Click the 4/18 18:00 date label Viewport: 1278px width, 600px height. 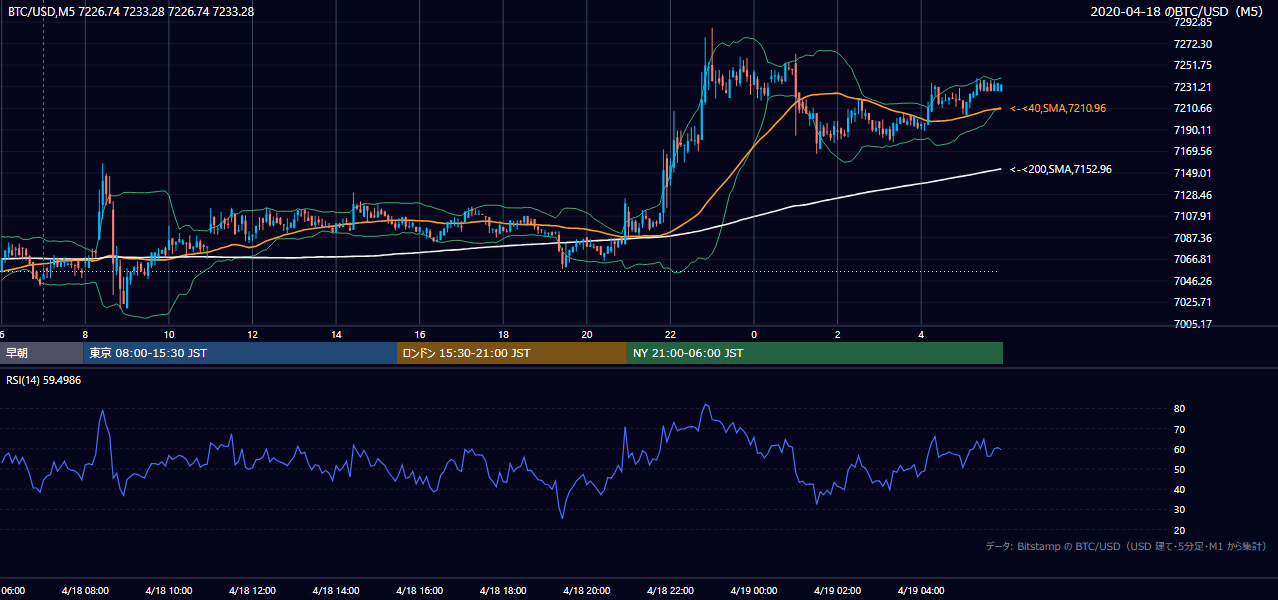pos(503,591)
